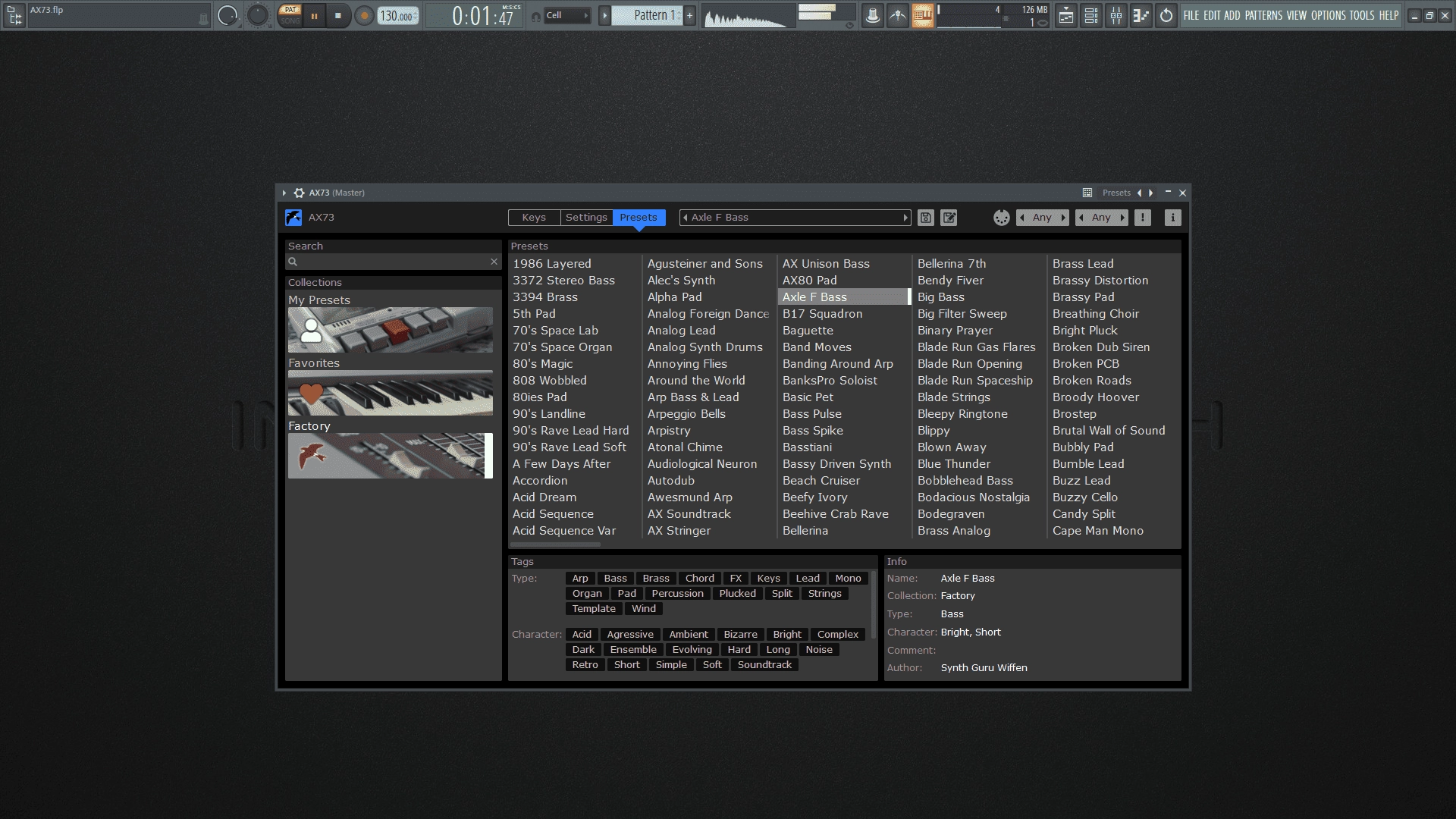Open the info button in AX73
This screenshot has width=1456, height=819.
point(1172,218)
